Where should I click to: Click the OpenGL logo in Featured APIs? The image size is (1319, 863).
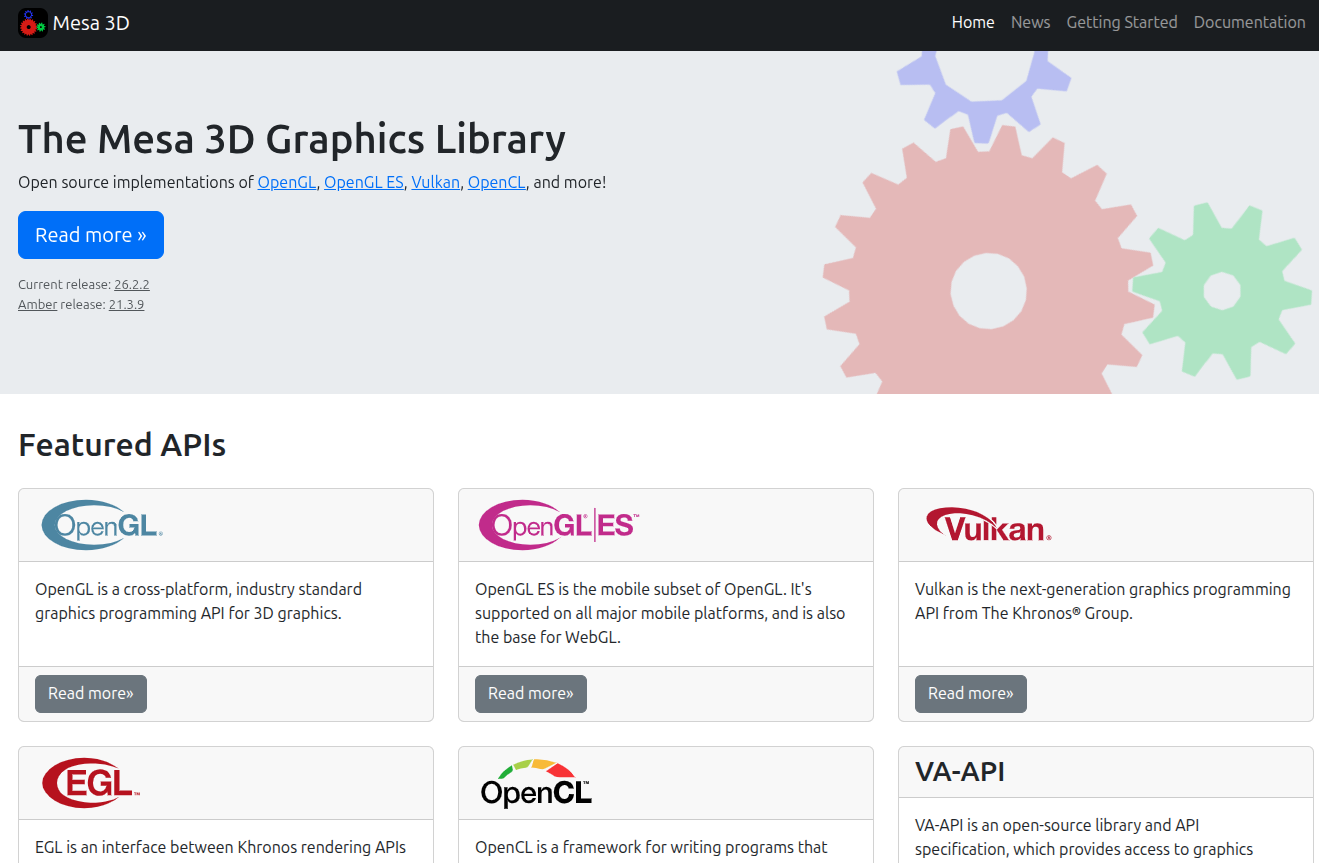point(102,525)
